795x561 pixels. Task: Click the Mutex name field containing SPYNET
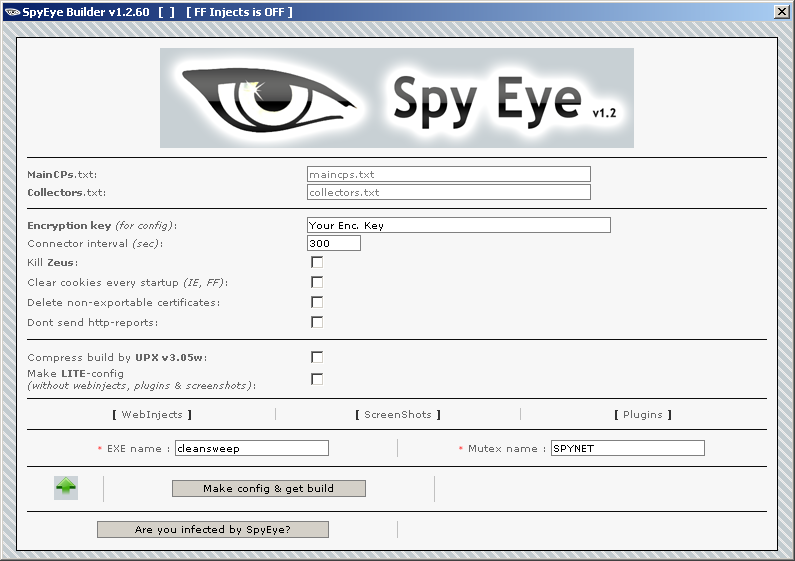coord(628,448)
